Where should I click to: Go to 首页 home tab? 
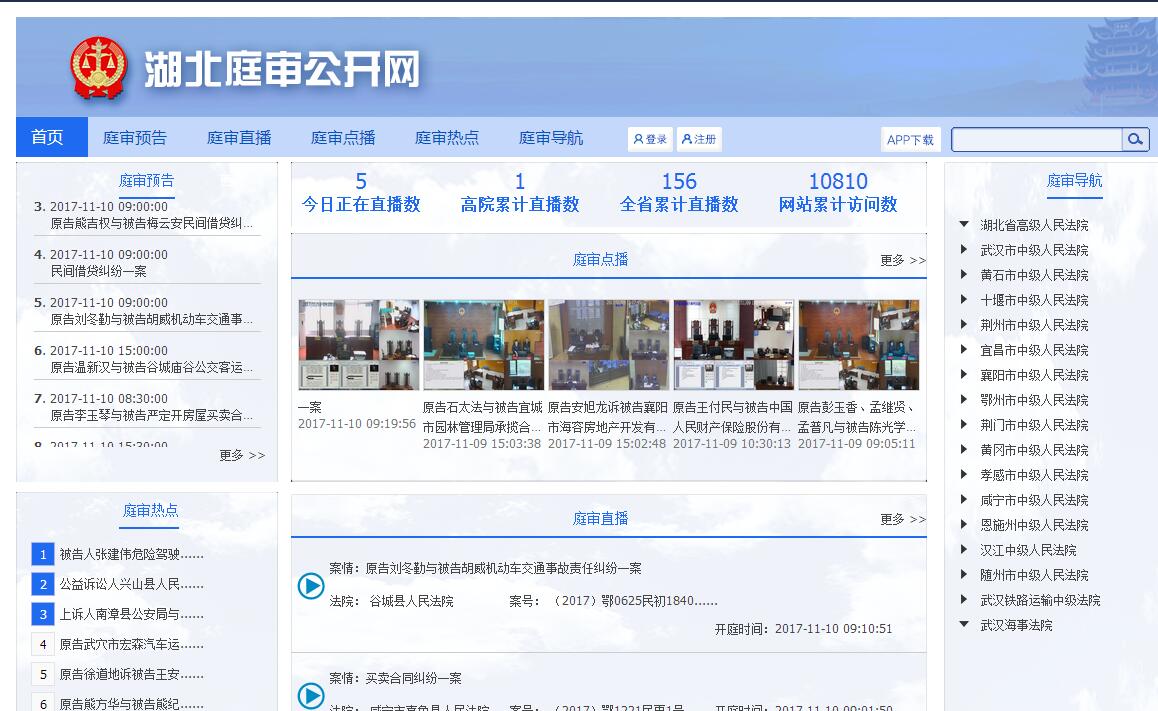[x=47, y=138]
